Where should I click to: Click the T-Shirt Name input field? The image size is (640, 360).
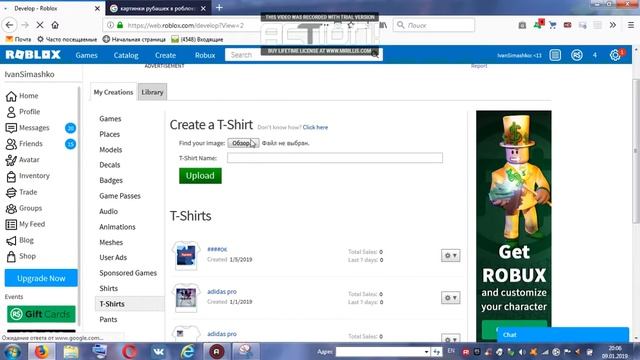(x=335, y=158)
